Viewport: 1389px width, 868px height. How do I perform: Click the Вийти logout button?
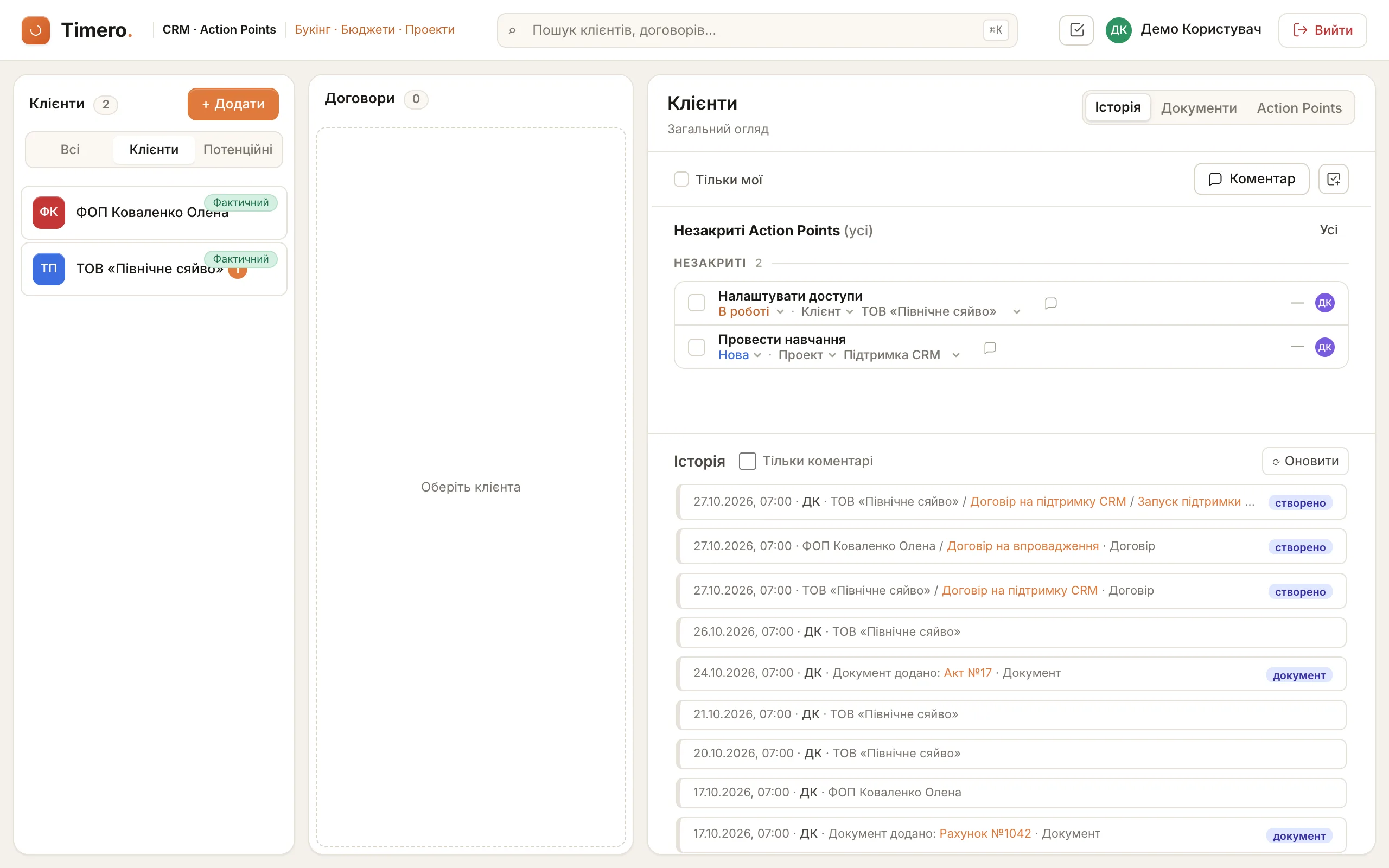point(1322,30)
